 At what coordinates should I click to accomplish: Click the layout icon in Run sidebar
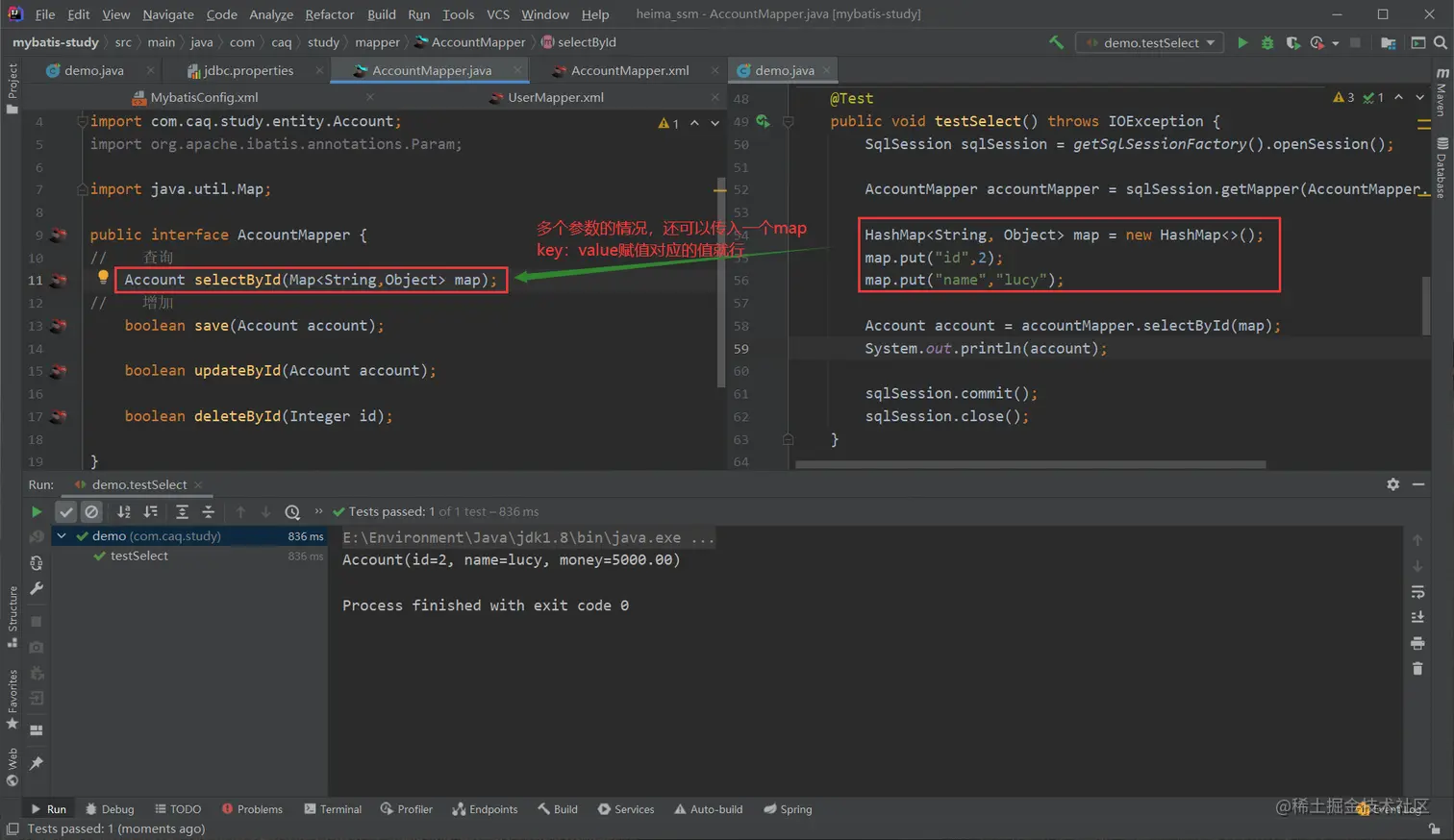(37, 730)
